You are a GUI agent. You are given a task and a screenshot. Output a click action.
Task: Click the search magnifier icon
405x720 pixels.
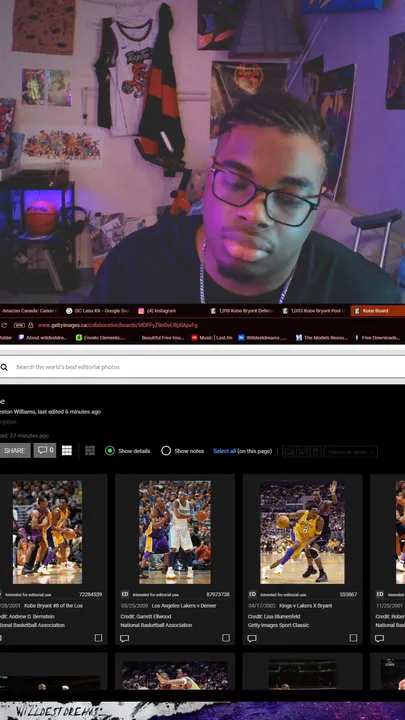[x=4, y=367]
